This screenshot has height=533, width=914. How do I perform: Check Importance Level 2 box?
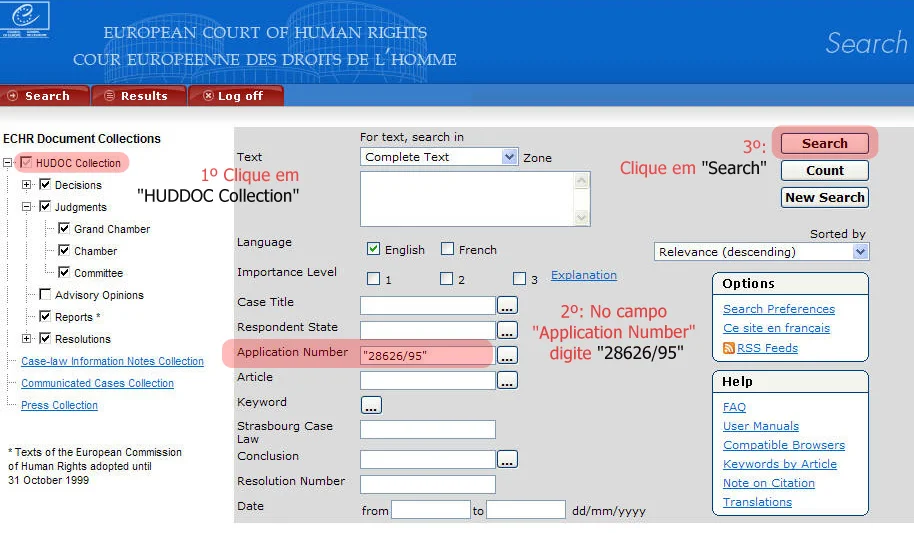447,279
